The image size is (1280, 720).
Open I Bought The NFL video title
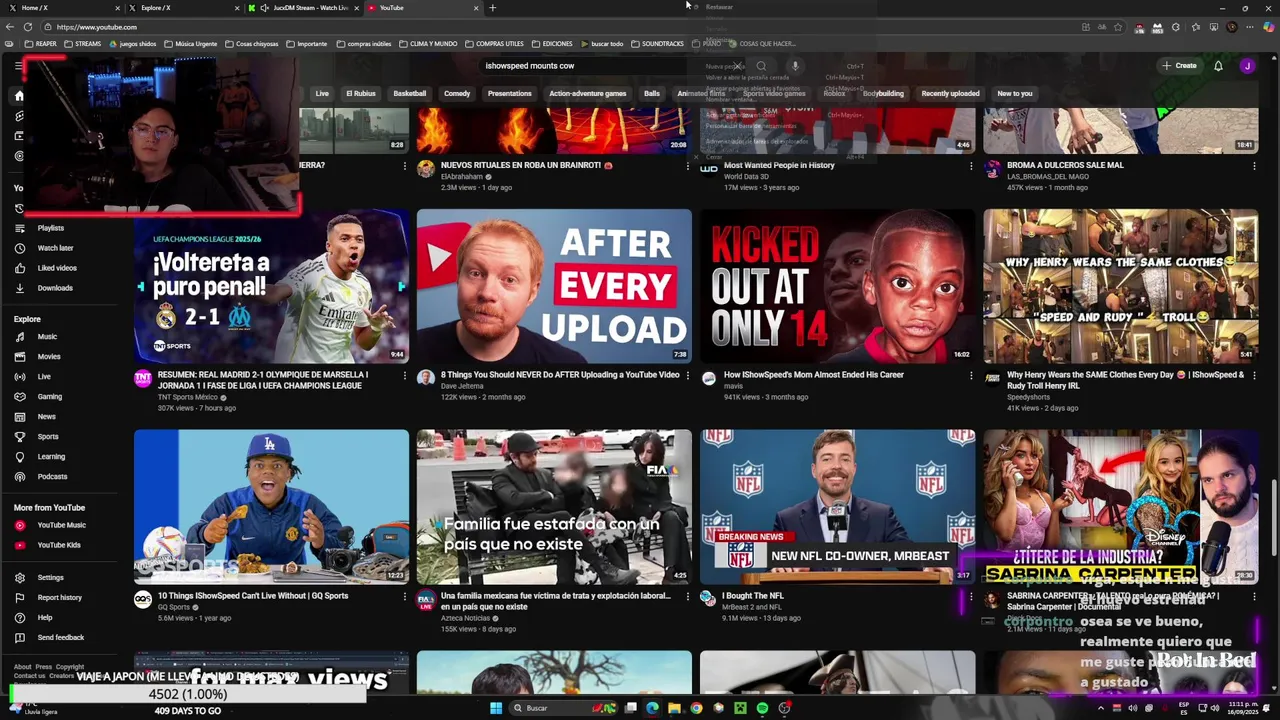tap(753, 596)
